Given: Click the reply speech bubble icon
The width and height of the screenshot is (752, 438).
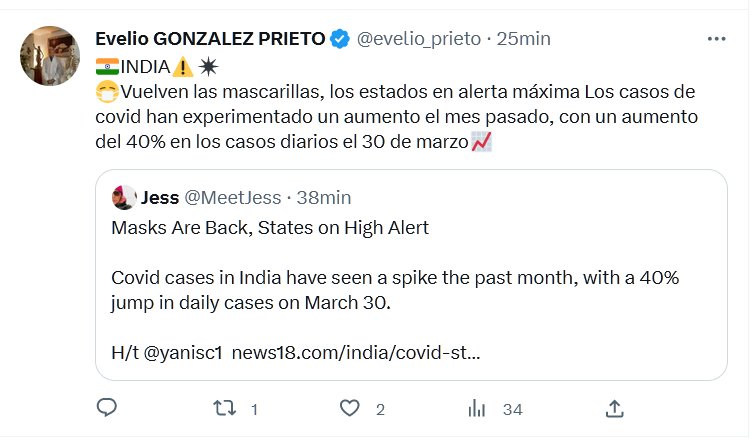Looking at the screenshot, I should pyautogui.click(x=107, y=408).
